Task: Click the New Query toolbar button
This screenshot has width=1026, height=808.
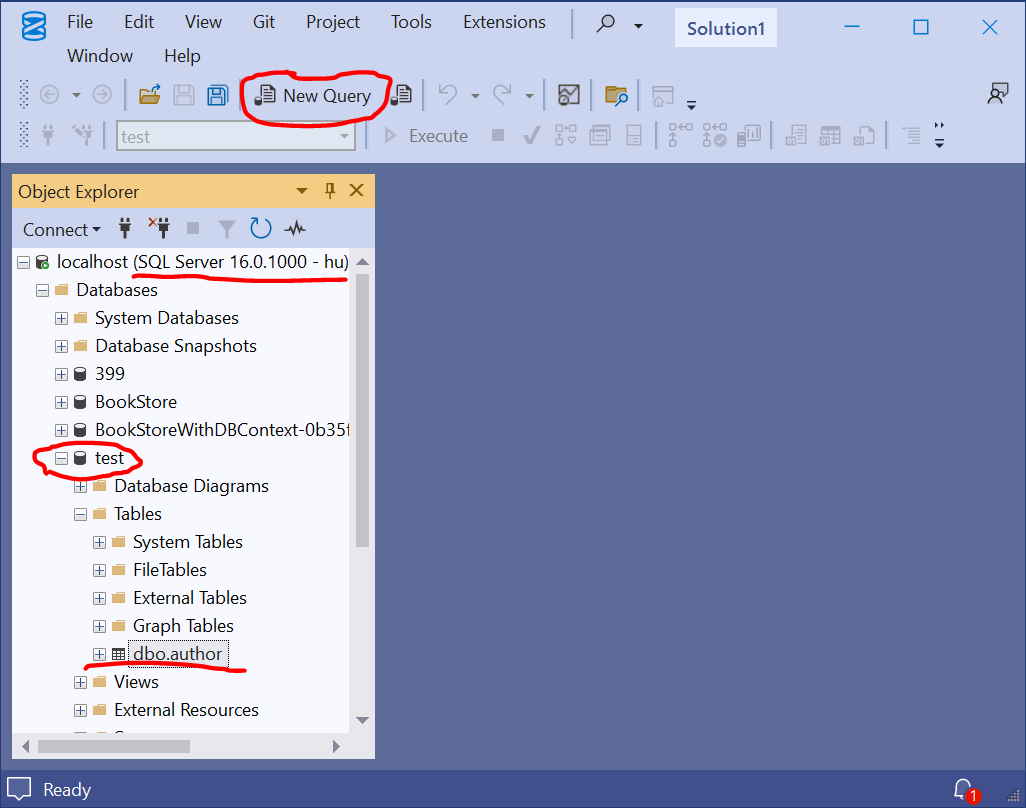Action: [313, 96]
